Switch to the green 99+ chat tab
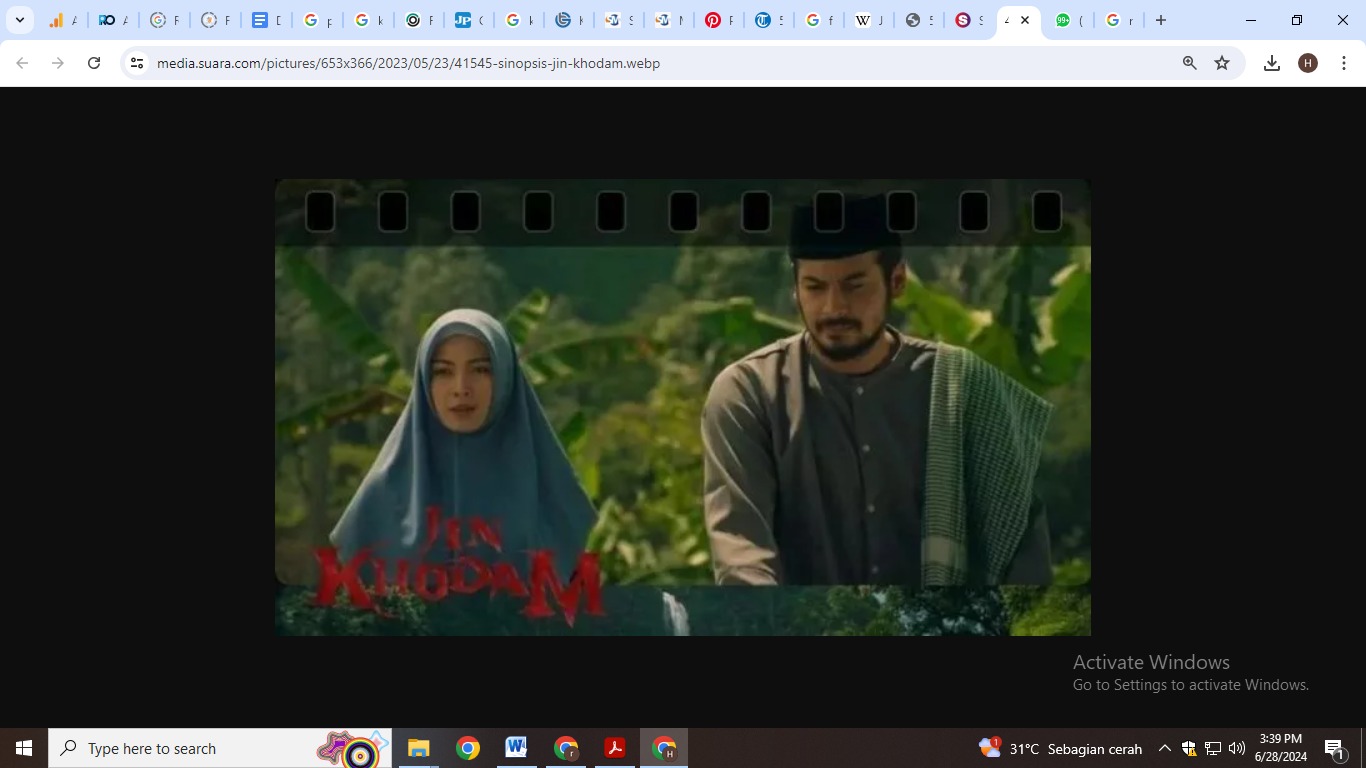Image resolution: width=1366 pixels, height=768 pixels. click(1068, 20)
